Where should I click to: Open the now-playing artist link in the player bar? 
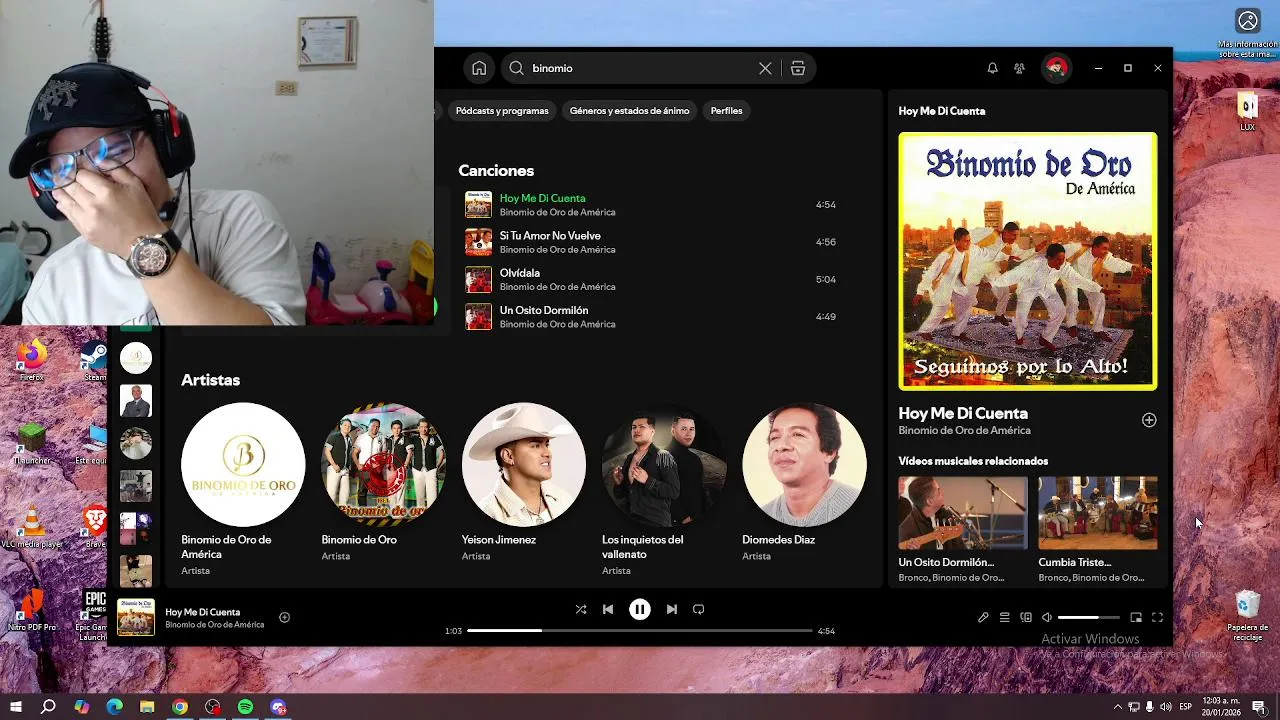(215, 625)
